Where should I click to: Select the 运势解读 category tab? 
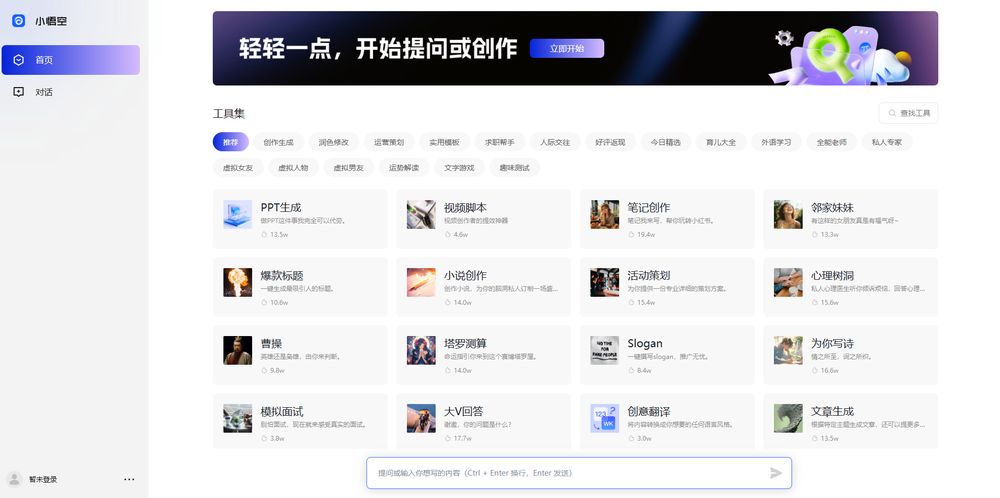(404, 168)
